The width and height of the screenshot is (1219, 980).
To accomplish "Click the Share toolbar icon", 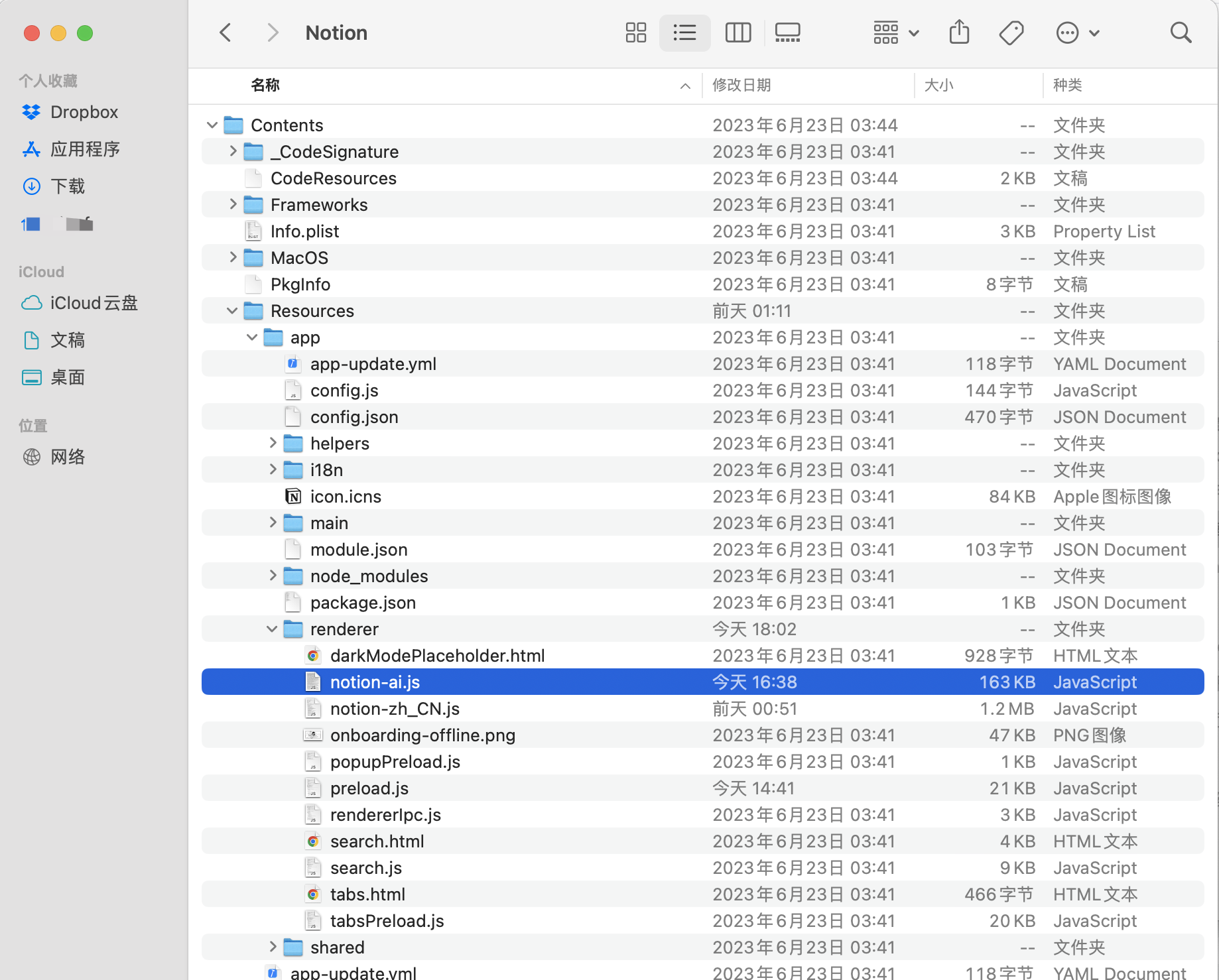I will click(959, 32).
